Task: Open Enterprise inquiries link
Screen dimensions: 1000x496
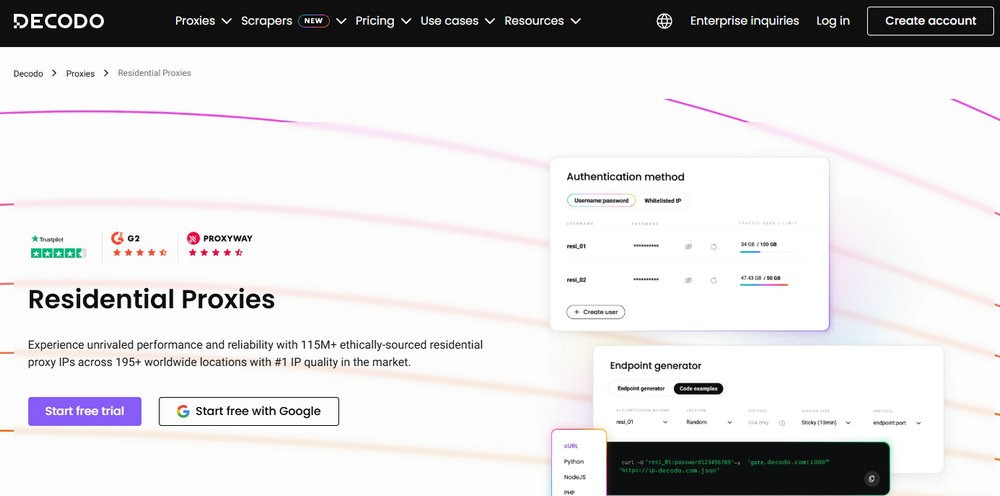Action: [744, 21]
